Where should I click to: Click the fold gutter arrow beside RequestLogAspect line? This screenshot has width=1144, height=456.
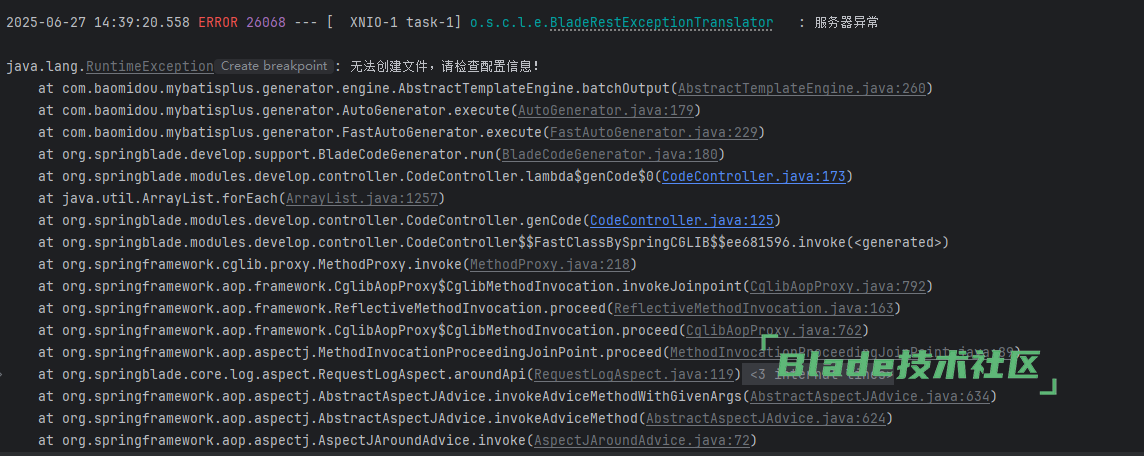[2, 374]
